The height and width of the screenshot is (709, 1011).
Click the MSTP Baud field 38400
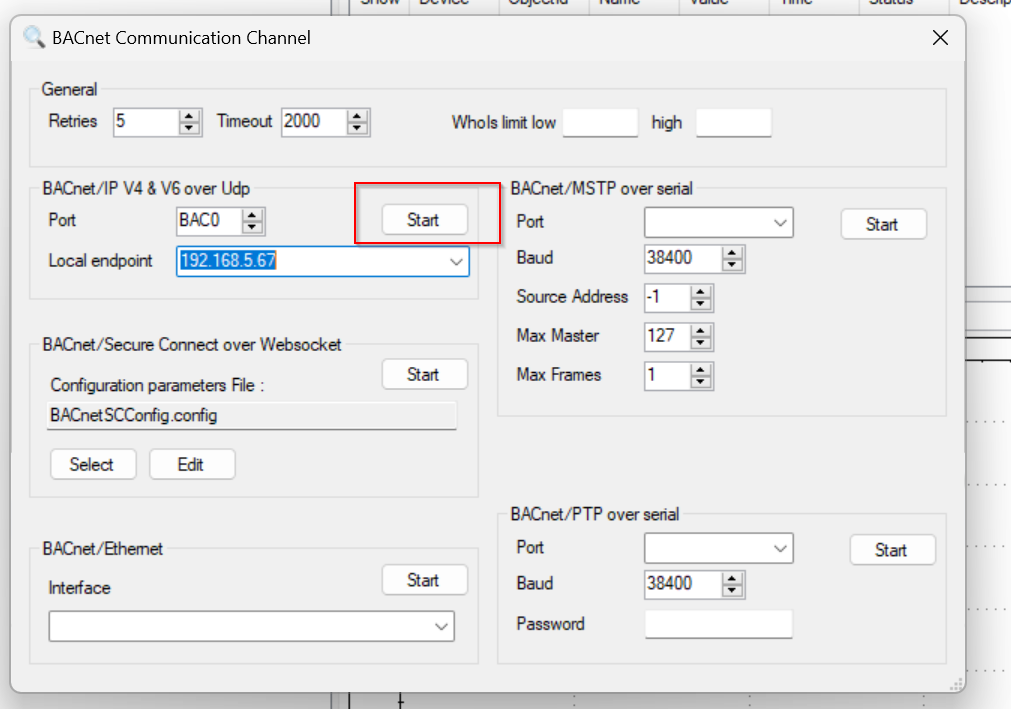click(683, 258)
